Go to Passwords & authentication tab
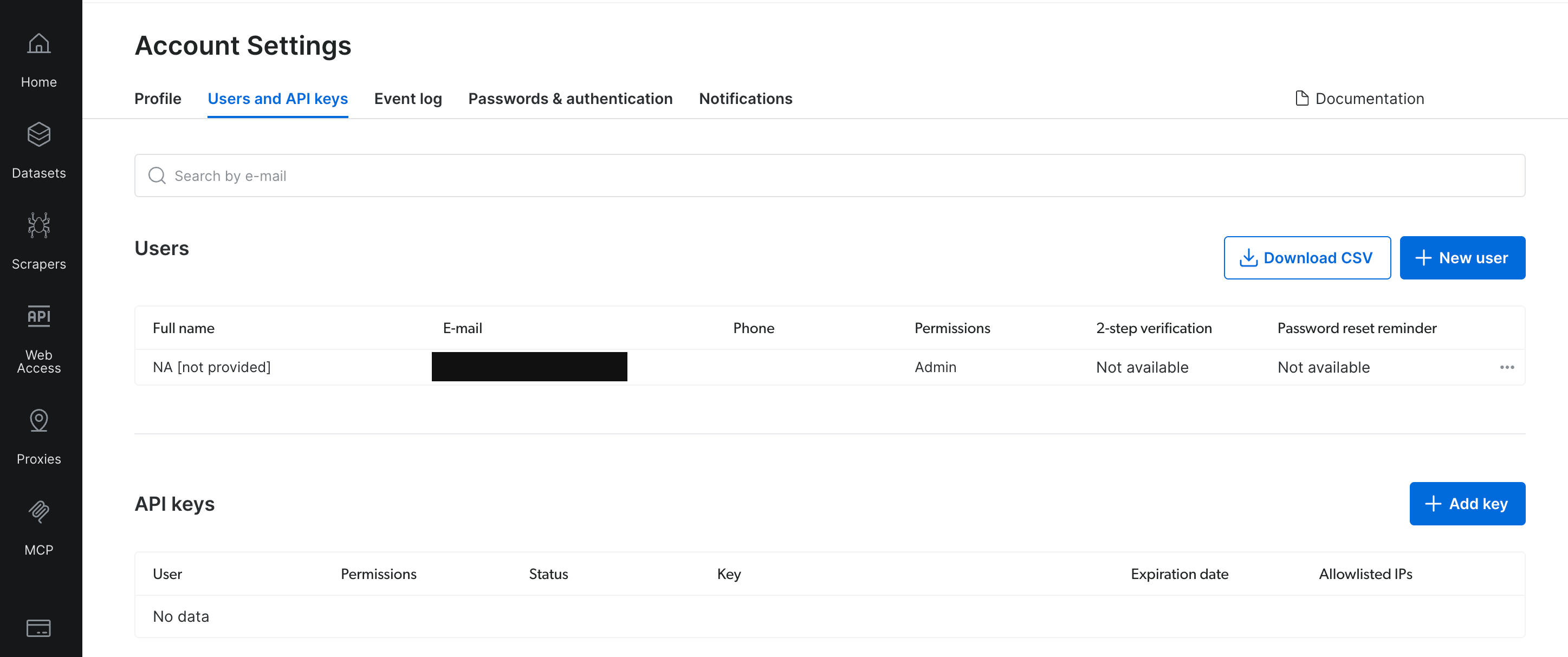Screen dimensions: 1568x657 point(571,99)
